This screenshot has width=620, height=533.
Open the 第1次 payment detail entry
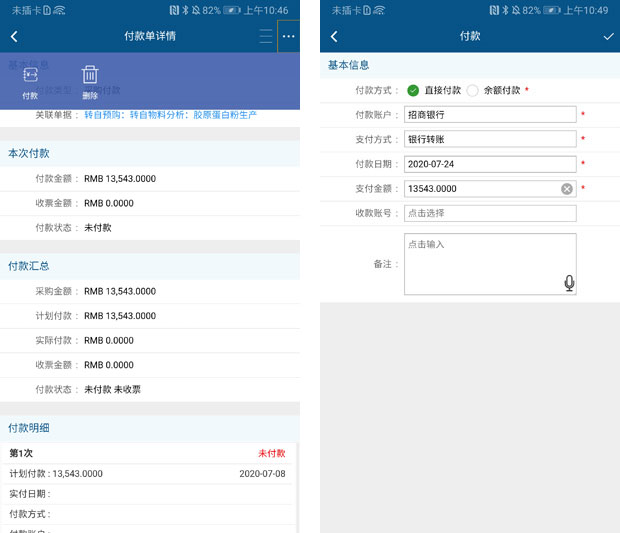[x=150, y=453]
